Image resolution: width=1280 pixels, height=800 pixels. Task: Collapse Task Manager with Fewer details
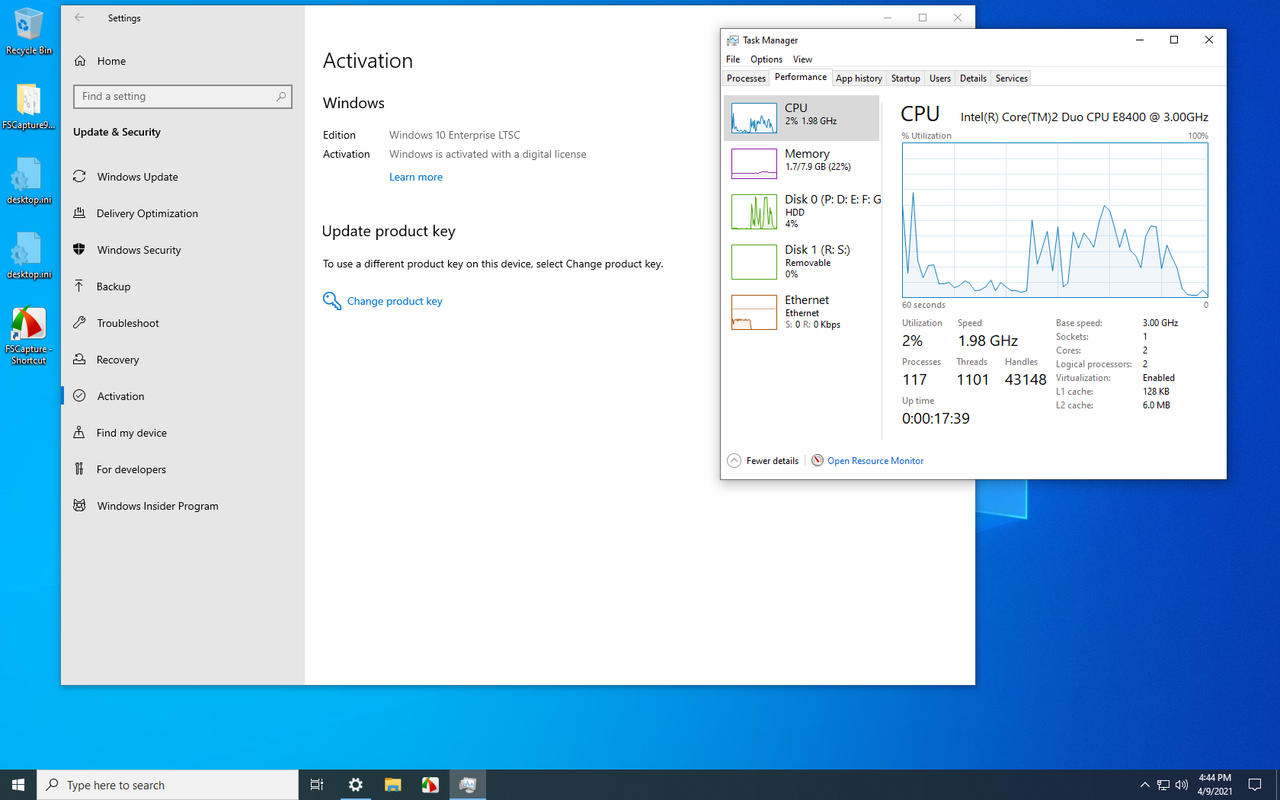coord(763,461)
